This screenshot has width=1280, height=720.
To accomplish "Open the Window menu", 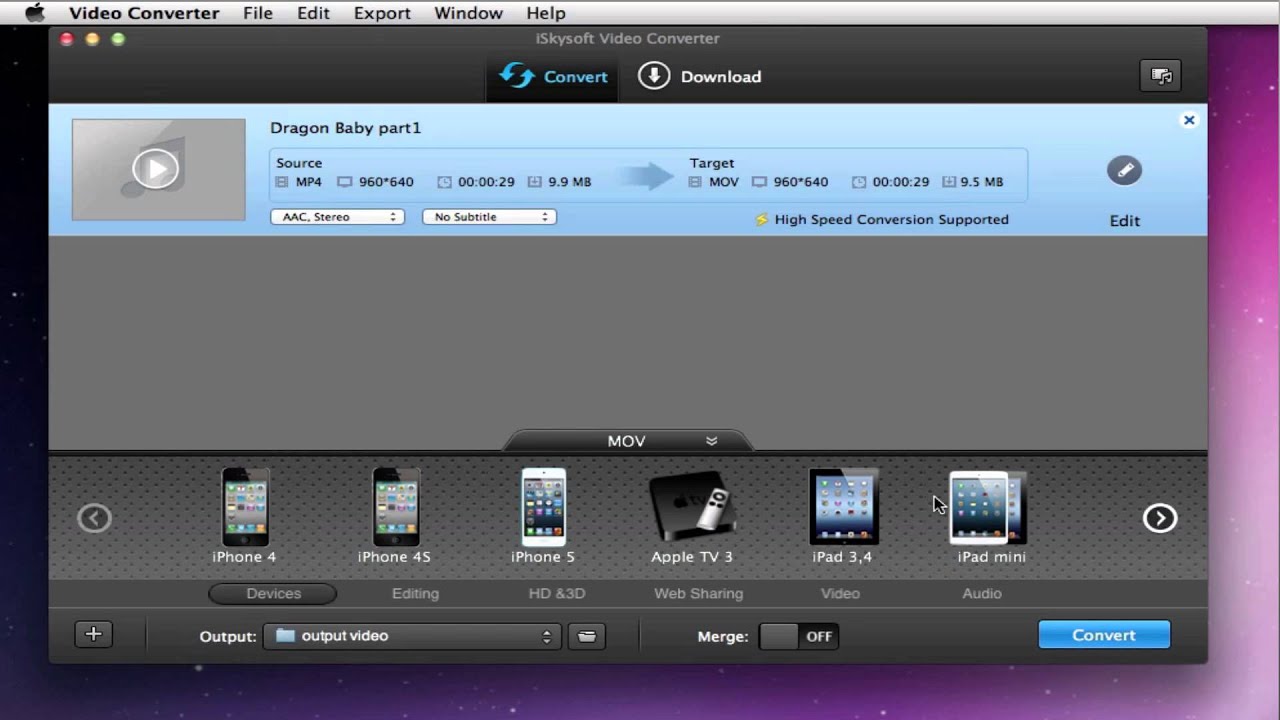I will 468,13.
